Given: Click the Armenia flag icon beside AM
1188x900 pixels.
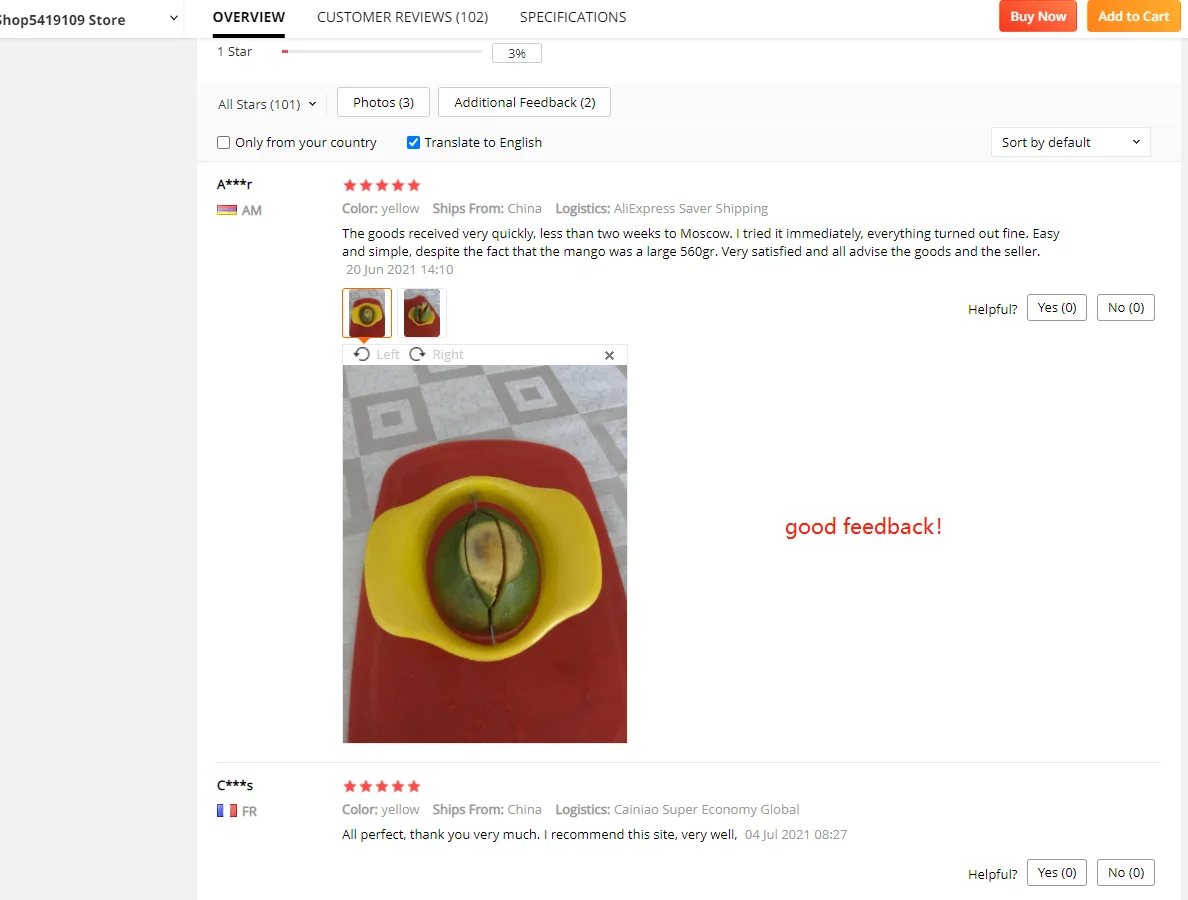Looking at the screenshot, I should 227,210.
